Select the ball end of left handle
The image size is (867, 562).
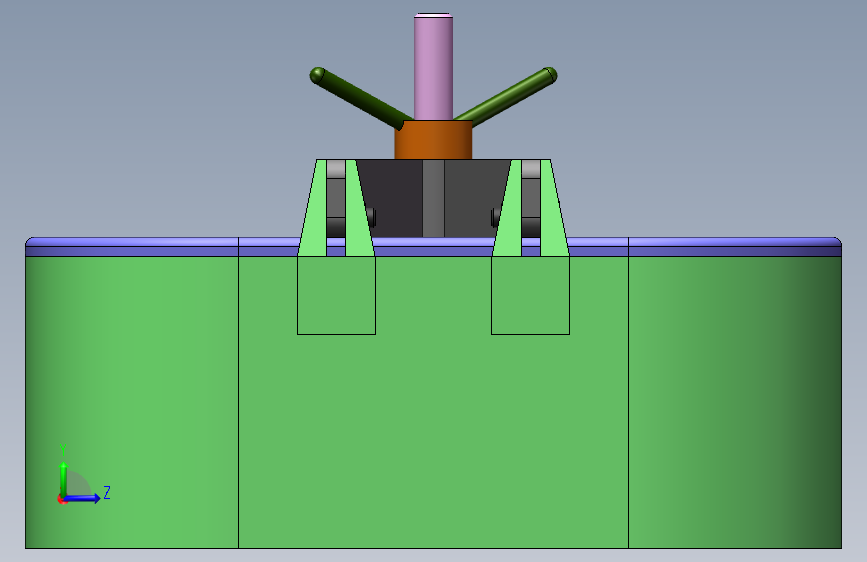[x=317, y=75]
